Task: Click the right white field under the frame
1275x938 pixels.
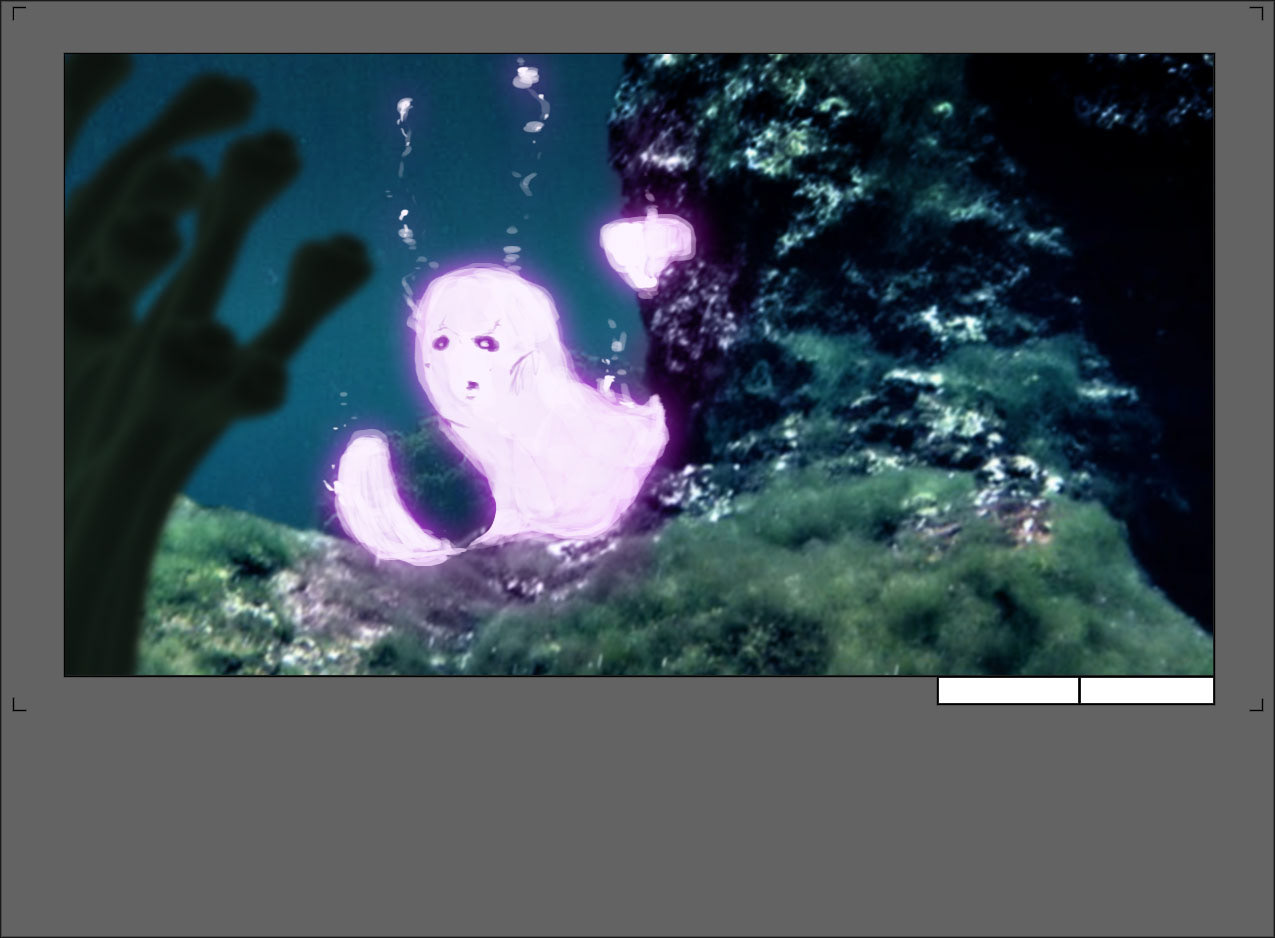Action: tap(1147, 691)
